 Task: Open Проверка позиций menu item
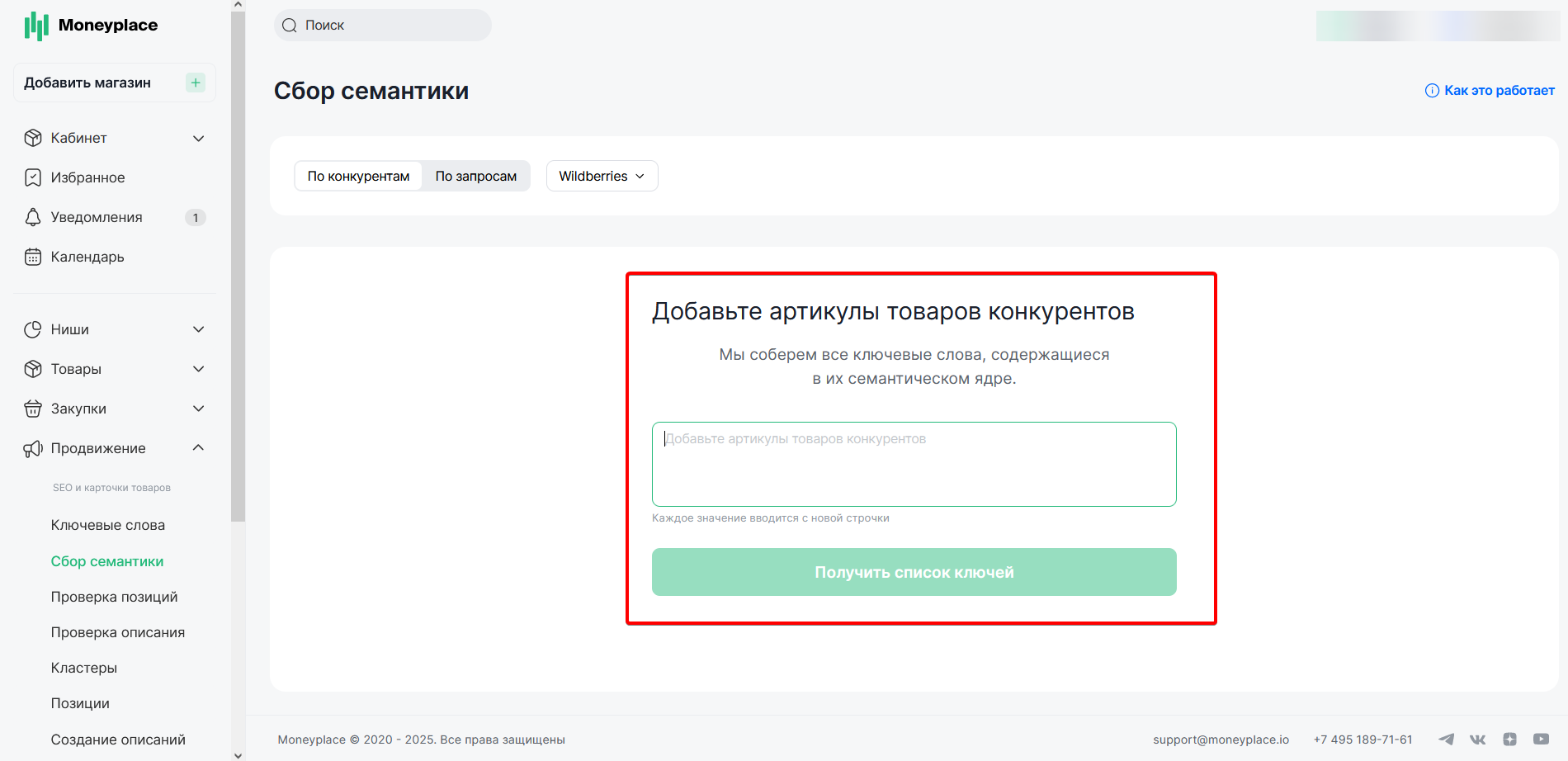point(115,597)
